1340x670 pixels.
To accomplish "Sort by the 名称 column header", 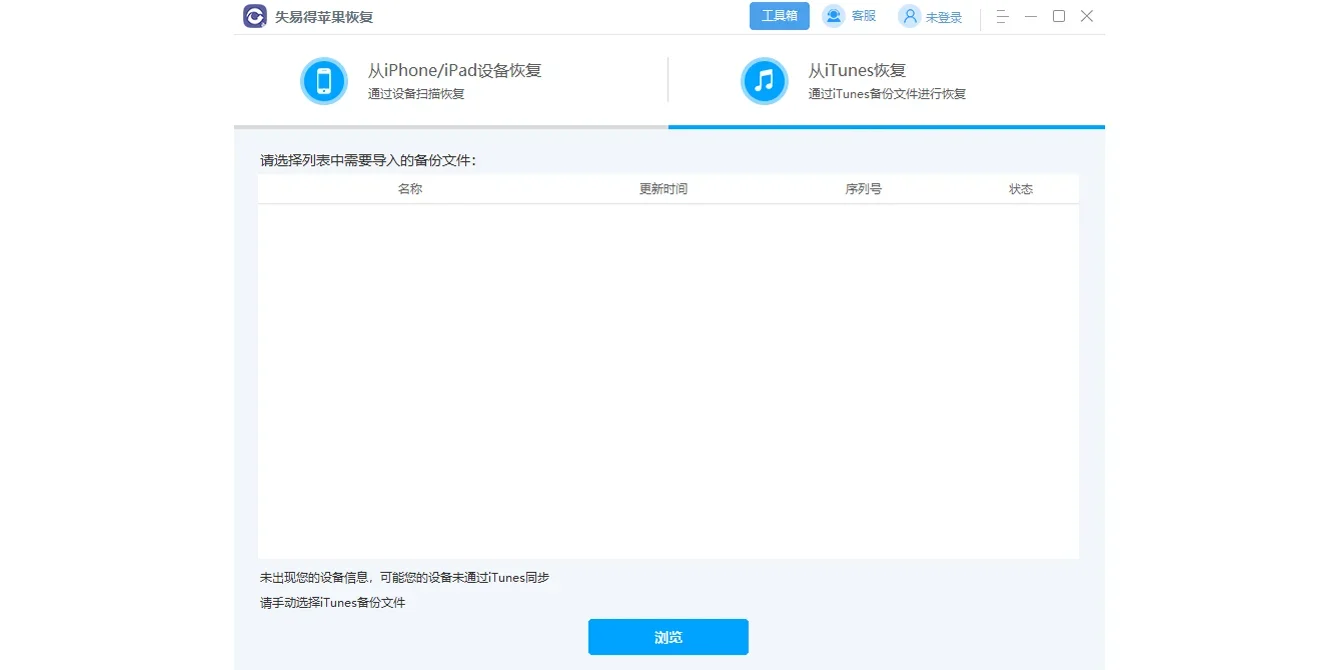I will 410,189.
